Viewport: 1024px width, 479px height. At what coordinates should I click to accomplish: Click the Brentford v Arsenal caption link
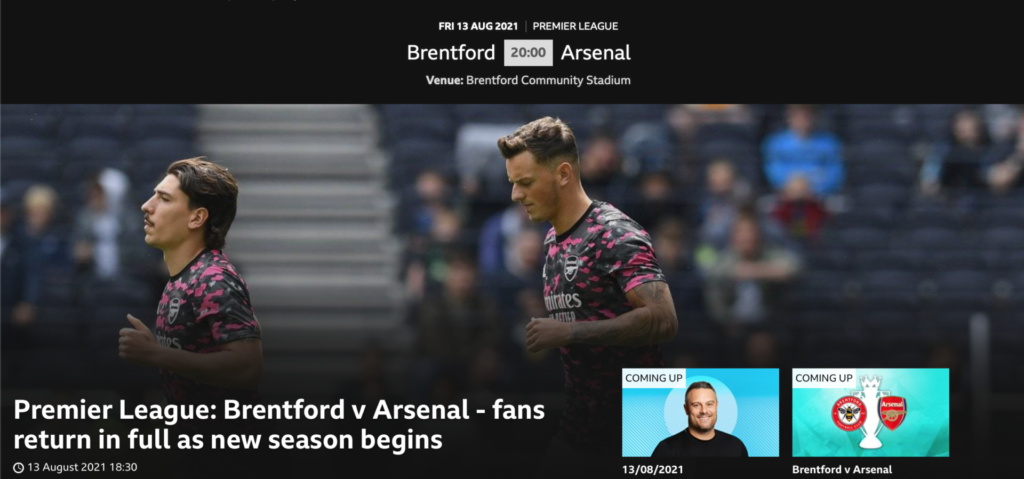(x=842, y=469)
